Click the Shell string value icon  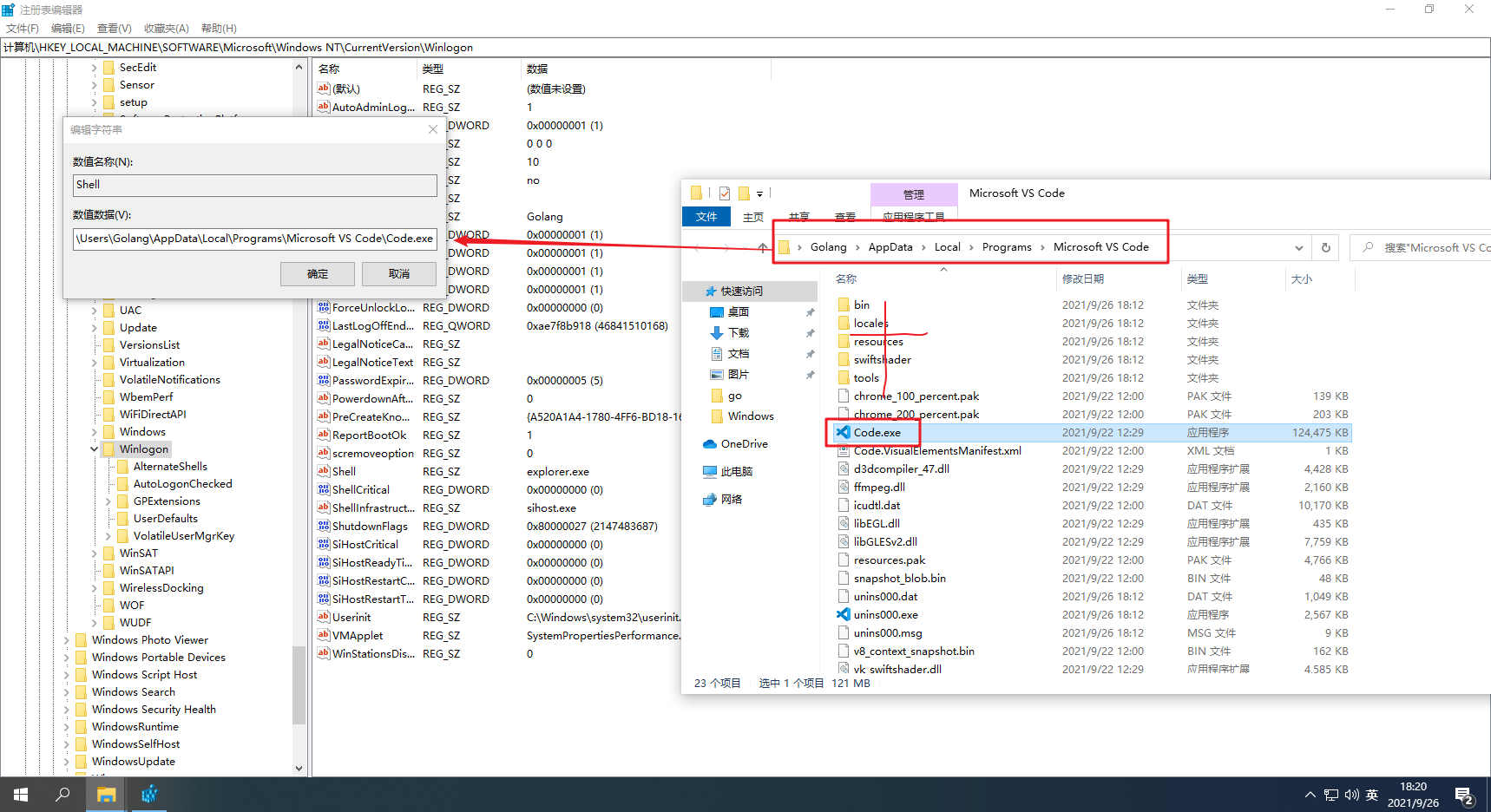coord(324,471)
